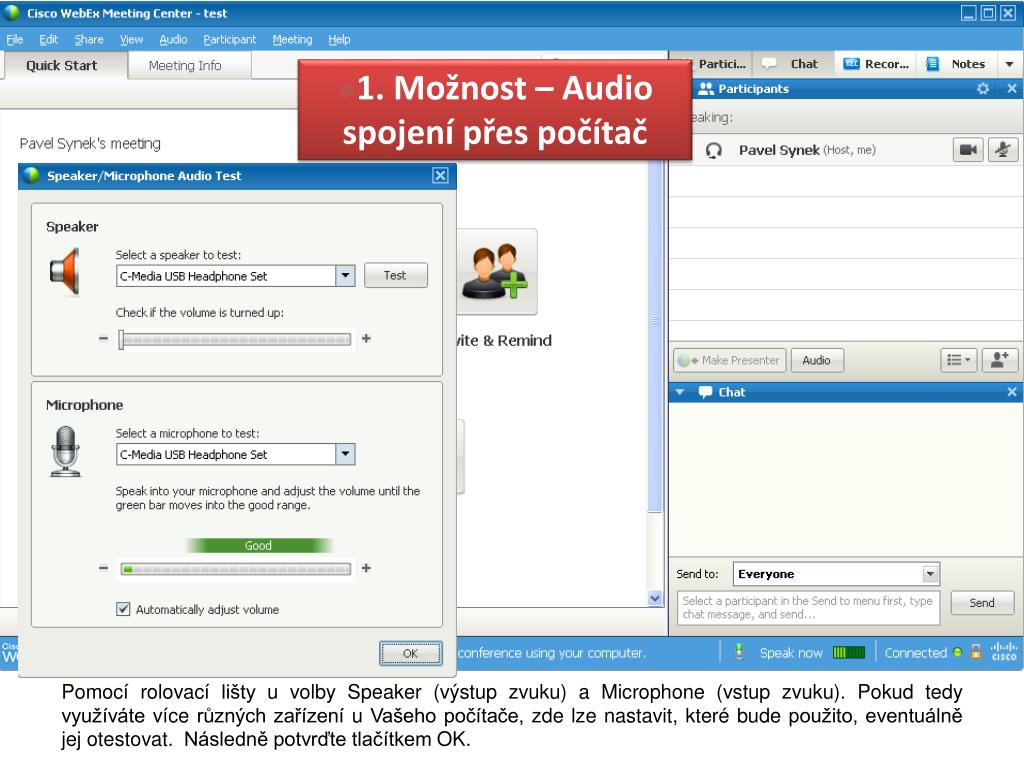This screenshot has width=1024, height=768.
Task: Open the View menu
Action: pyautogui.click(x=131, y=39)
